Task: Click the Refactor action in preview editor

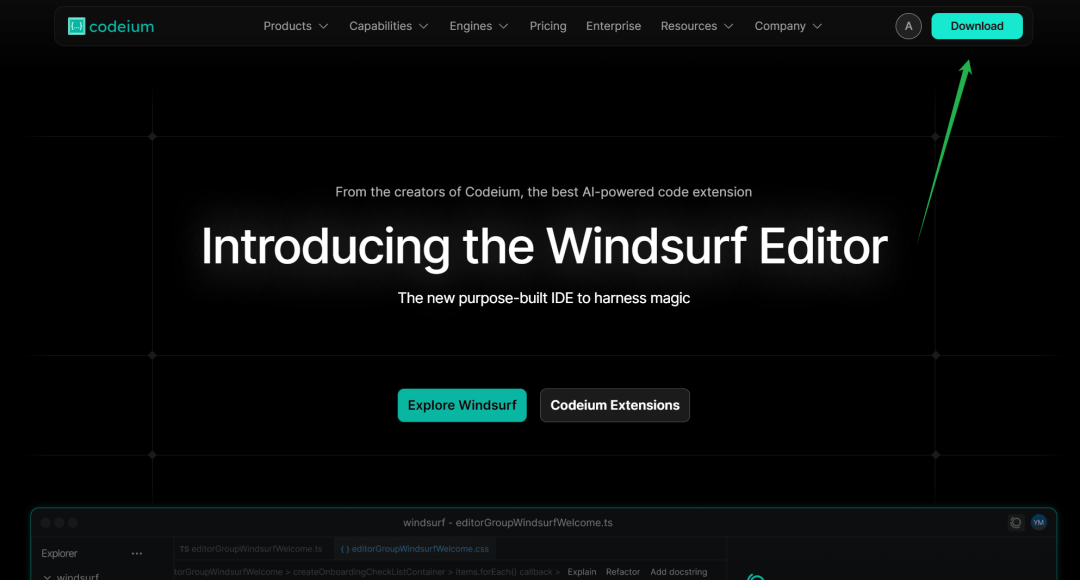Action: pos(623,572)
